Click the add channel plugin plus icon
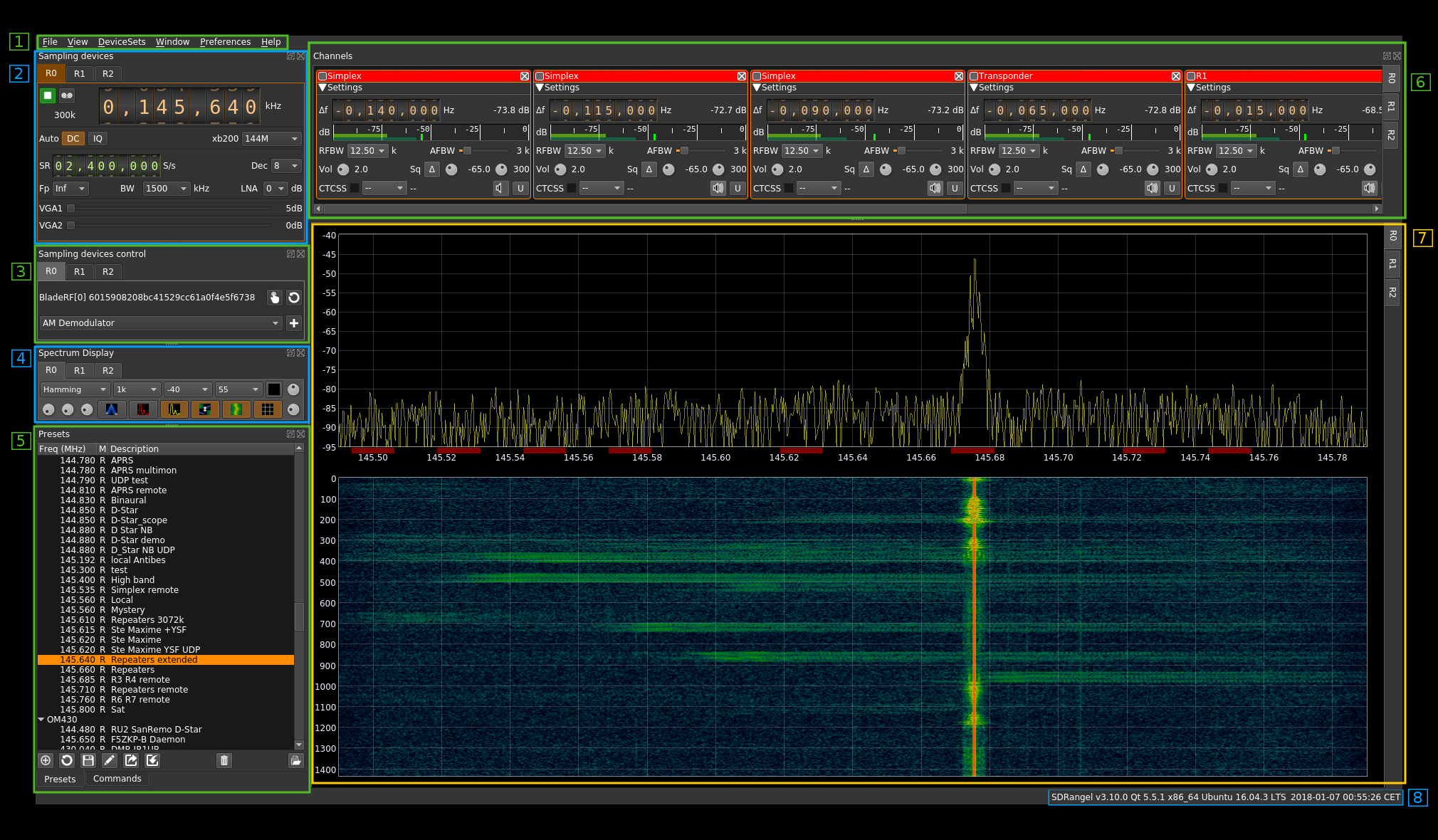Viewport: 1438px width, 840px height. pyautogui.click(x=293, y=322)
